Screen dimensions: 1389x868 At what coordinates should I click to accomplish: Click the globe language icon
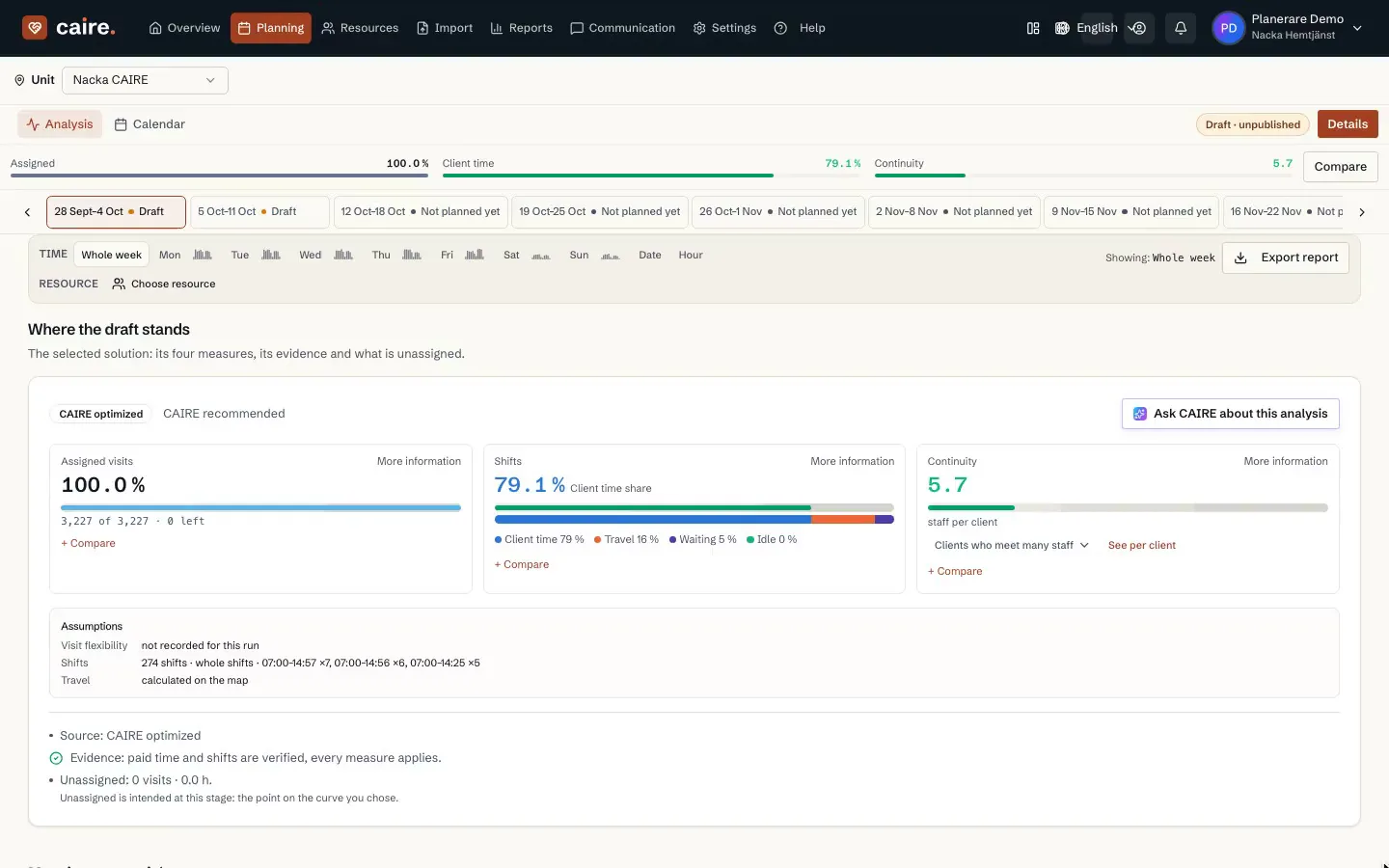pos(1062,28)
